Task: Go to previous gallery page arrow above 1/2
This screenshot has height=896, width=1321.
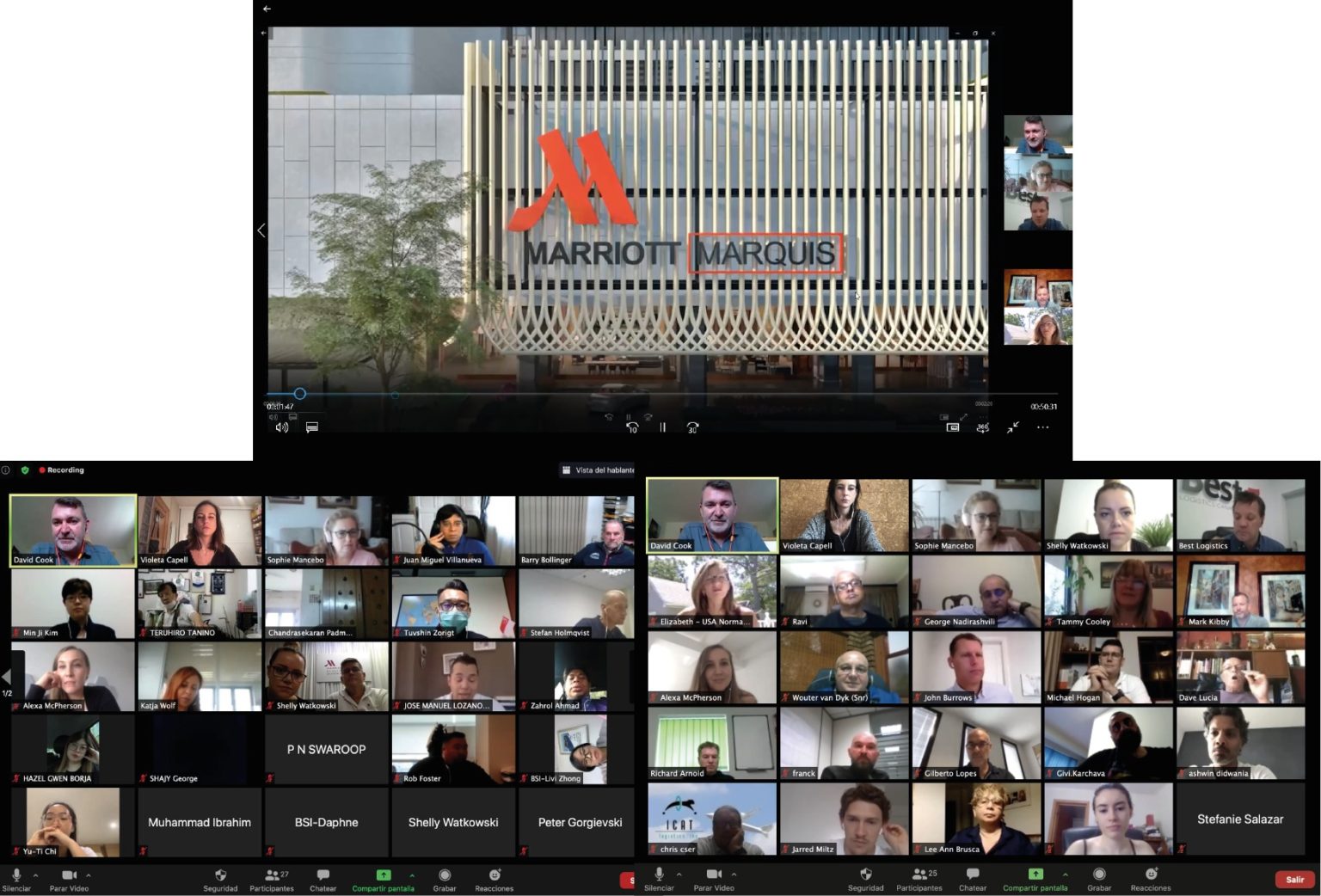Action: coord(6,678)
